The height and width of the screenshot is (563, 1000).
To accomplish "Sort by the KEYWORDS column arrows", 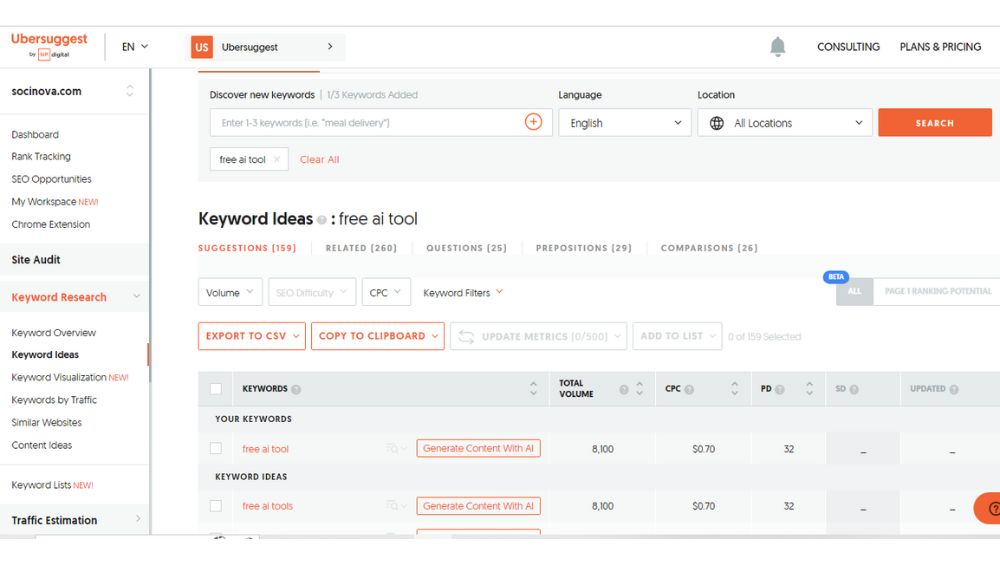I will click(x=533, y=388).
